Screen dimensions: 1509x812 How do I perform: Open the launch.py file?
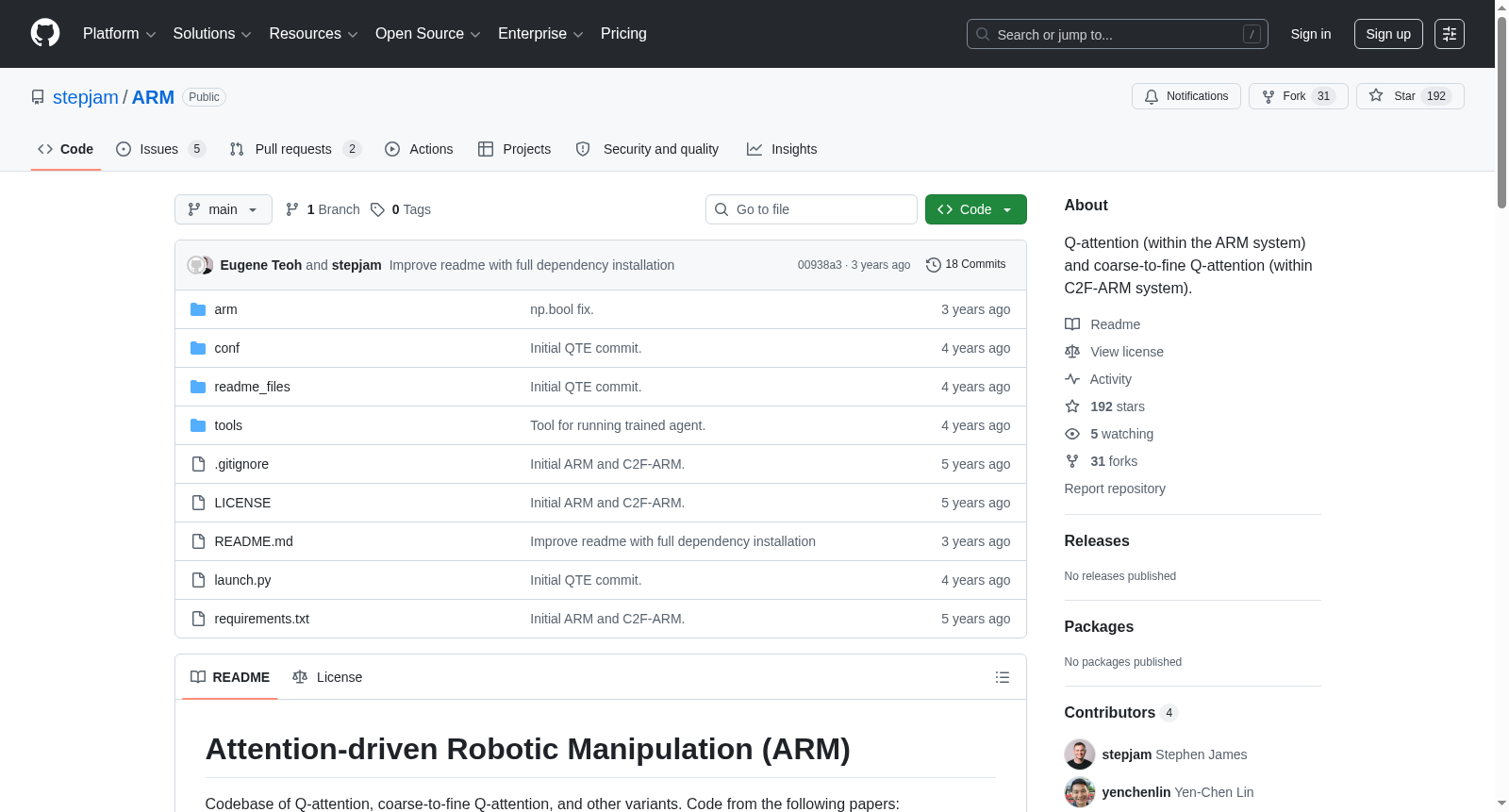pos(242,580)
